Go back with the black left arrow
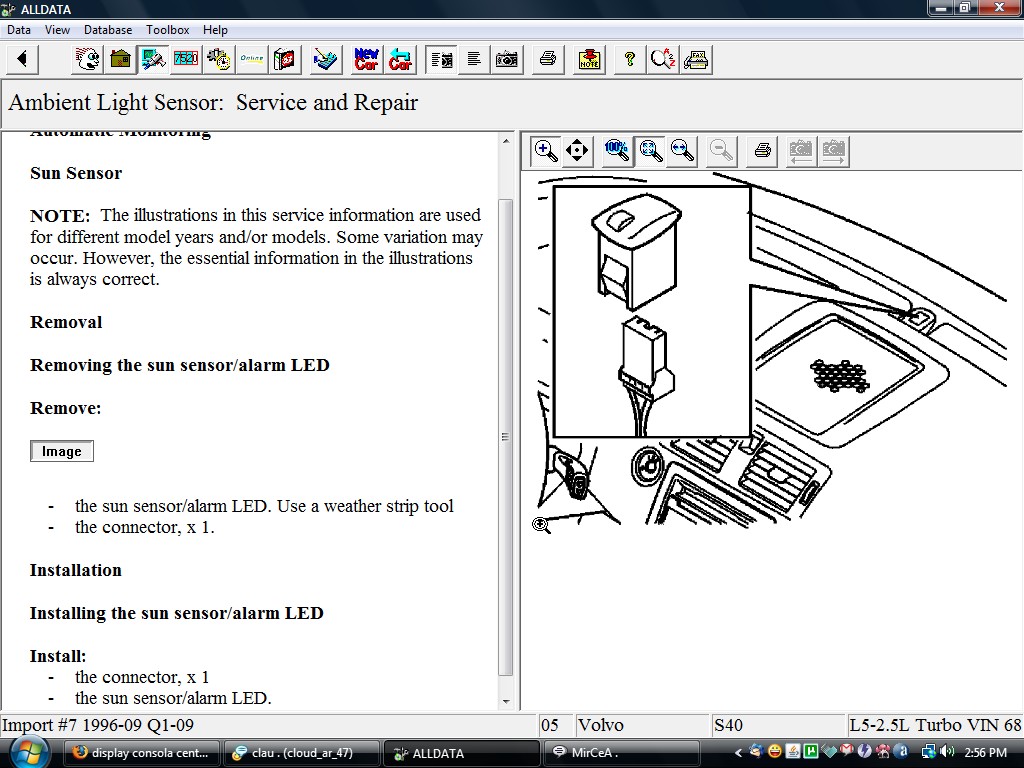This screenshot has height=768, width=1024. (x=22, y=59)
